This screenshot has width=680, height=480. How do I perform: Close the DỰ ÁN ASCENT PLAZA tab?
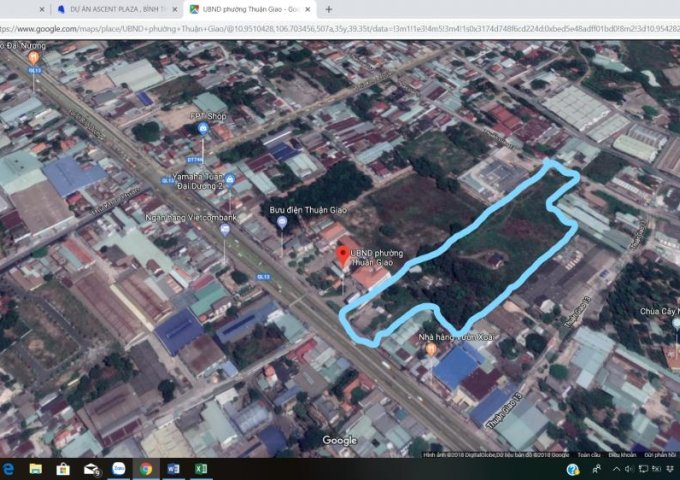(175, 9)
